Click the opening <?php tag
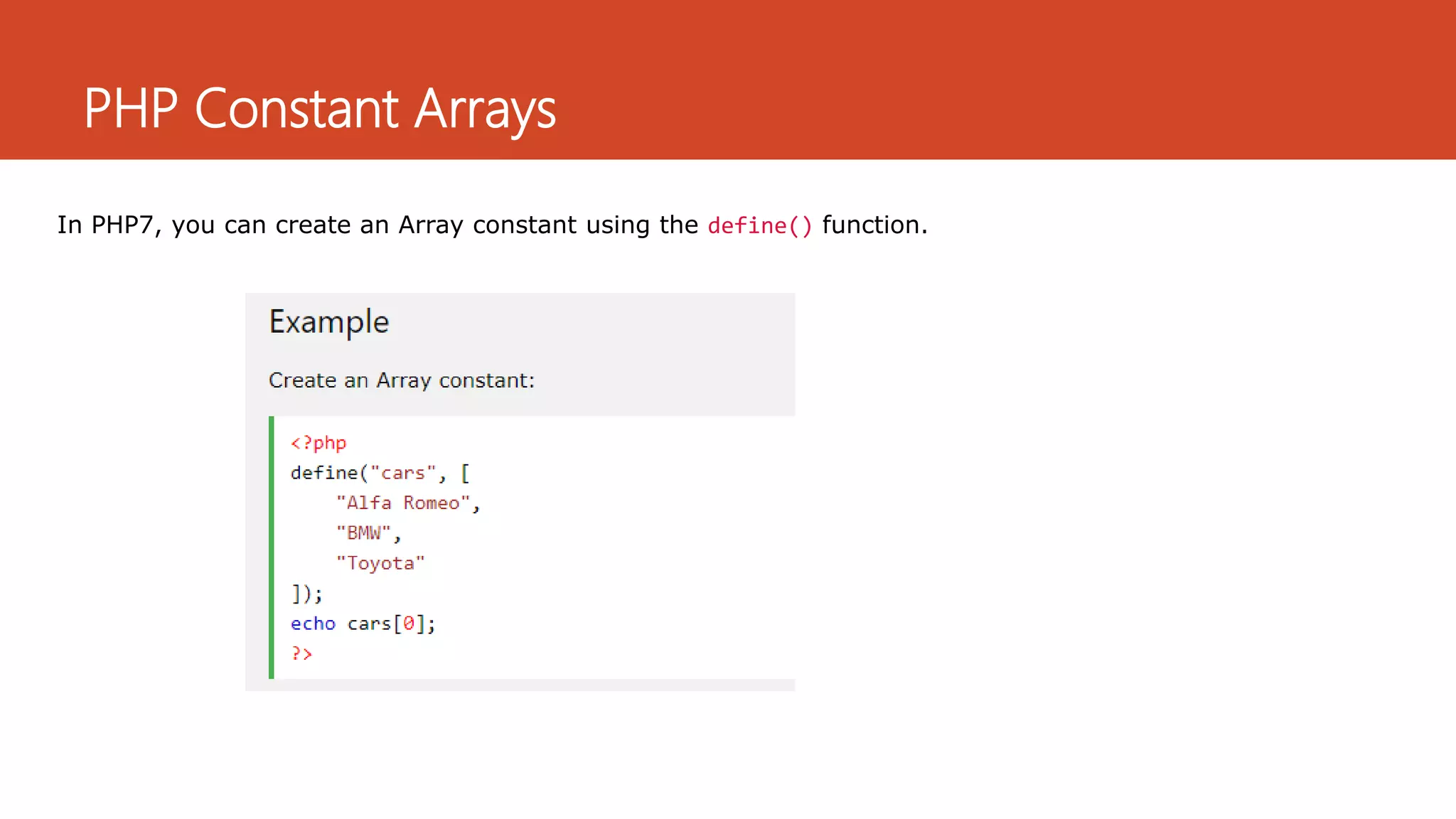 click(318, 443)
